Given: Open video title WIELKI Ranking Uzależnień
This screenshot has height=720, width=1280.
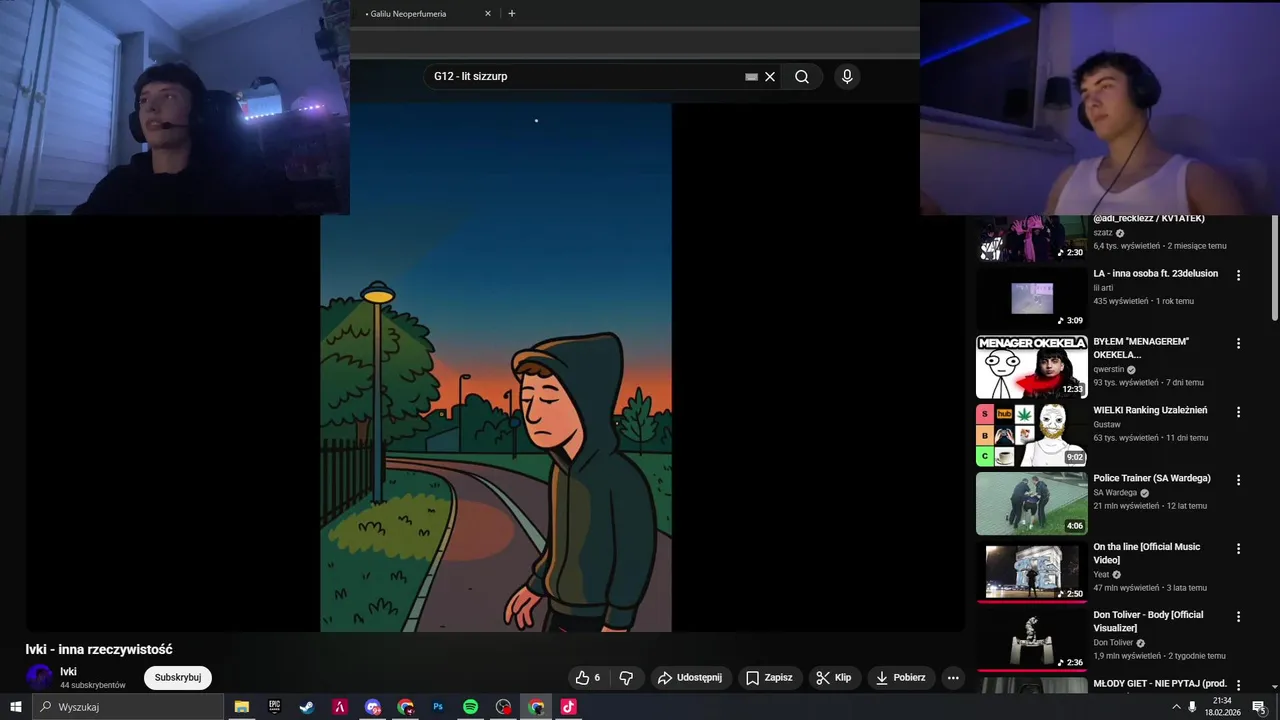Looking at the screenshot, I should [1150, 410].
